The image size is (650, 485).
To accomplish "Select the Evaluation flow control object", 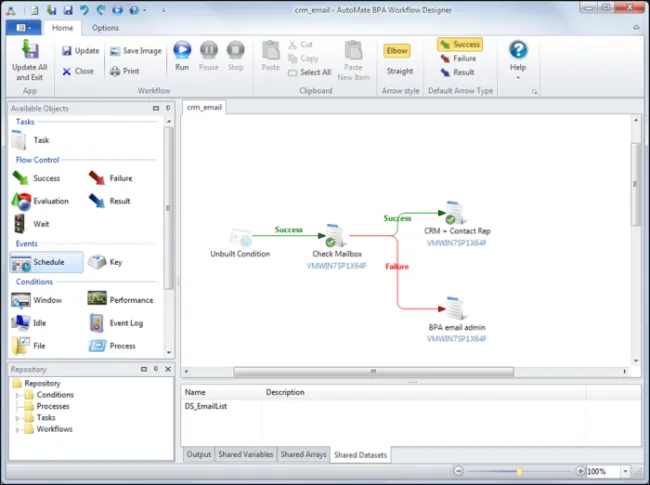I will (40, 201).
